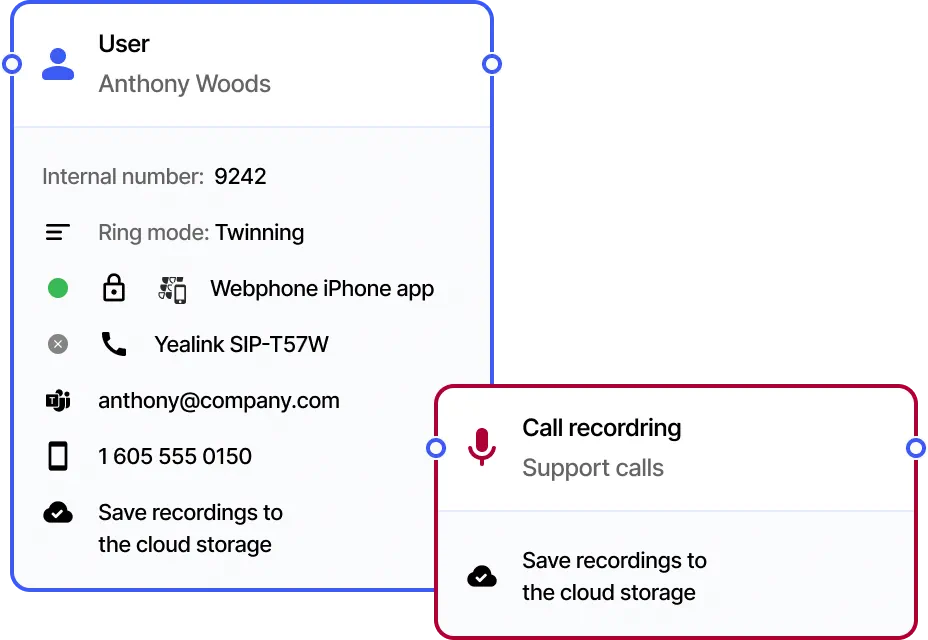The width and height of the screenshot is (928, 640).
Task: Click Yealink SIP-T57W device label
Action: click(x=241, y=345)
